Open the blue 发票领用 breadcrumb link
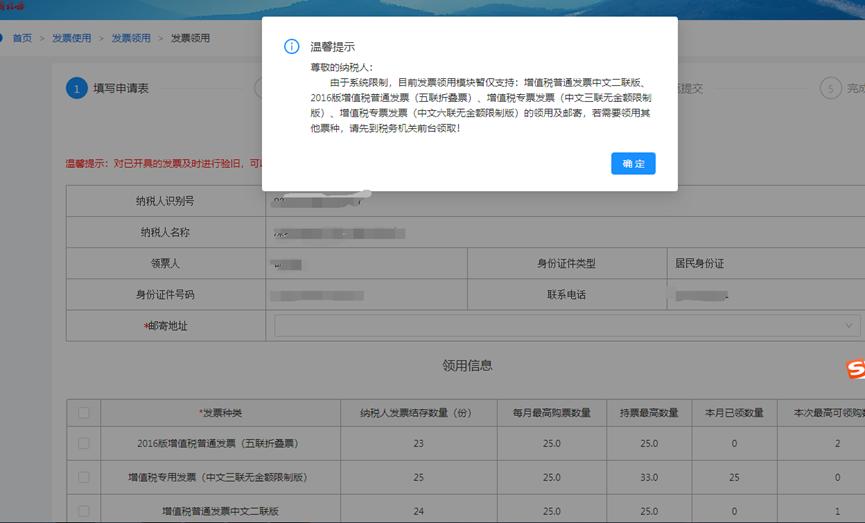 [x=131, y=38]
